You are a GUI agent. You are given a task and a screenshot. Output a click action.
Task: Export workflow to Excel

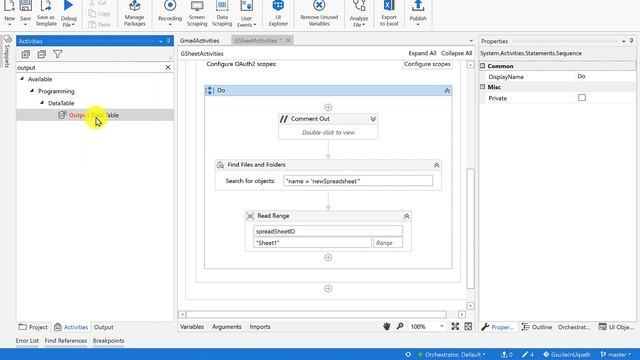pyautogui.click(x=389, y=13)
